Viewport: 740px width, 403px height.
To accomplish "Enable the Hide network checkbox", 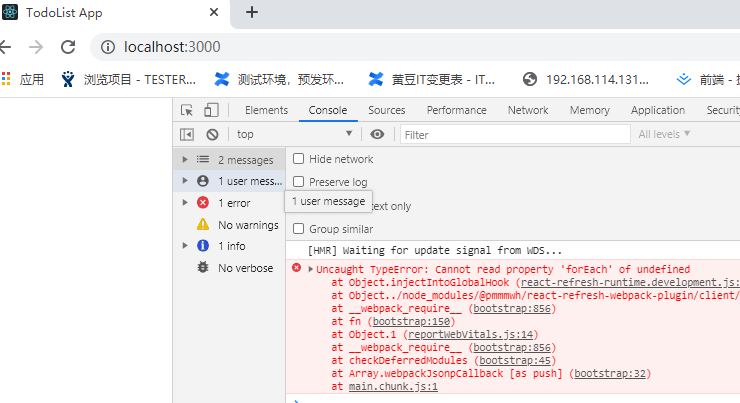I will [298, 159].
